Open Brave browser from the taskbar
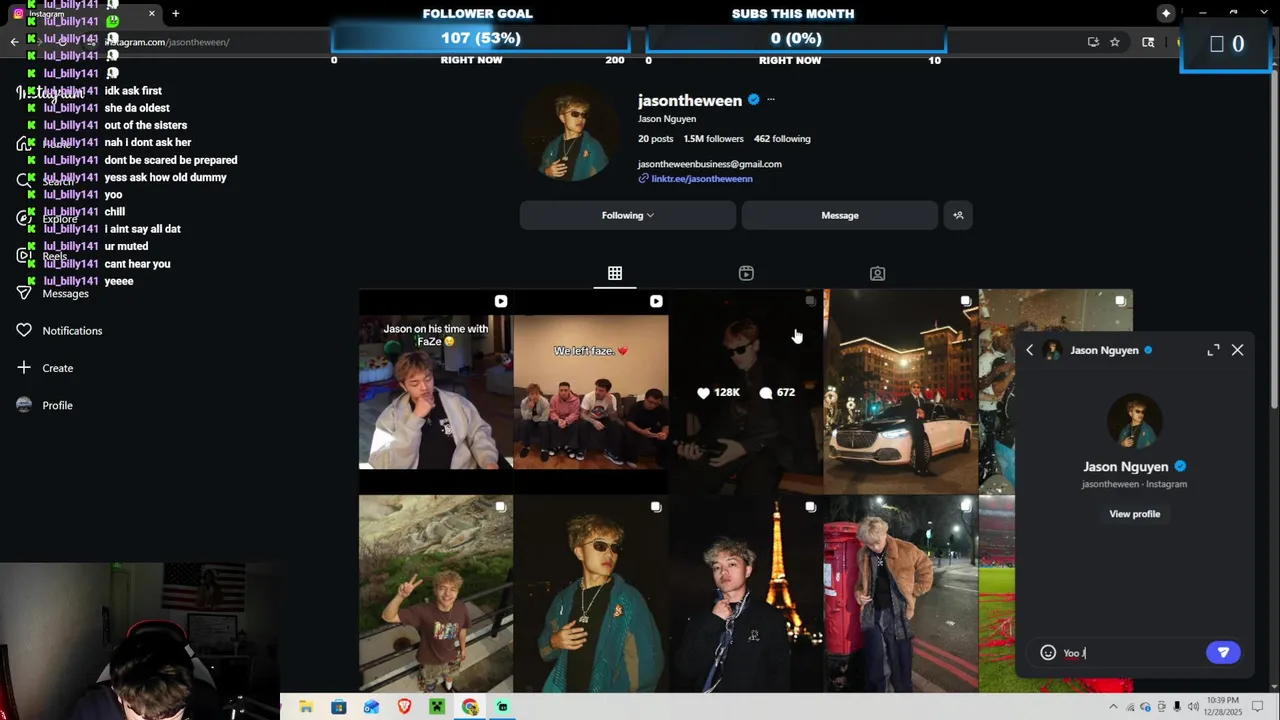 pos(404,707)
